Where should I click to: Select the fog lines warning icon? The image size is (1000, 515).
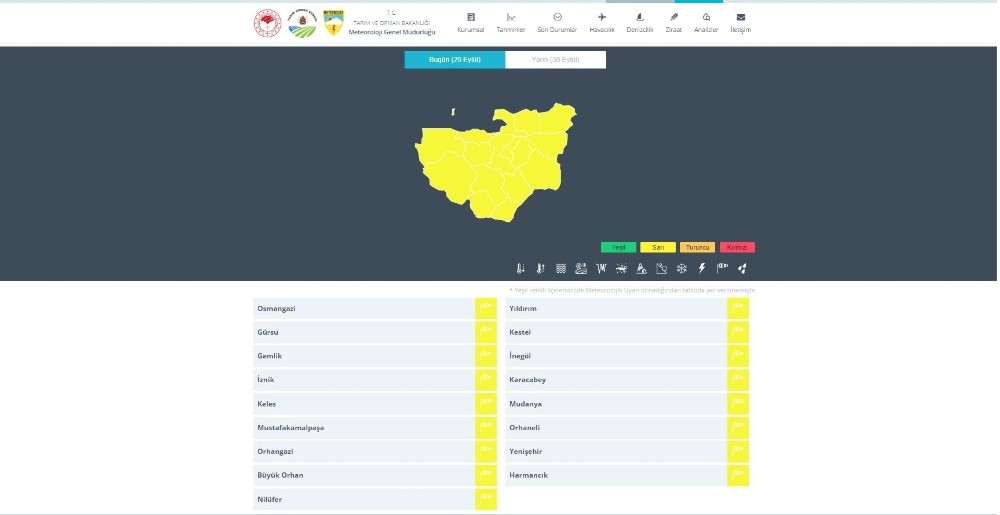[x=561, y=268]
